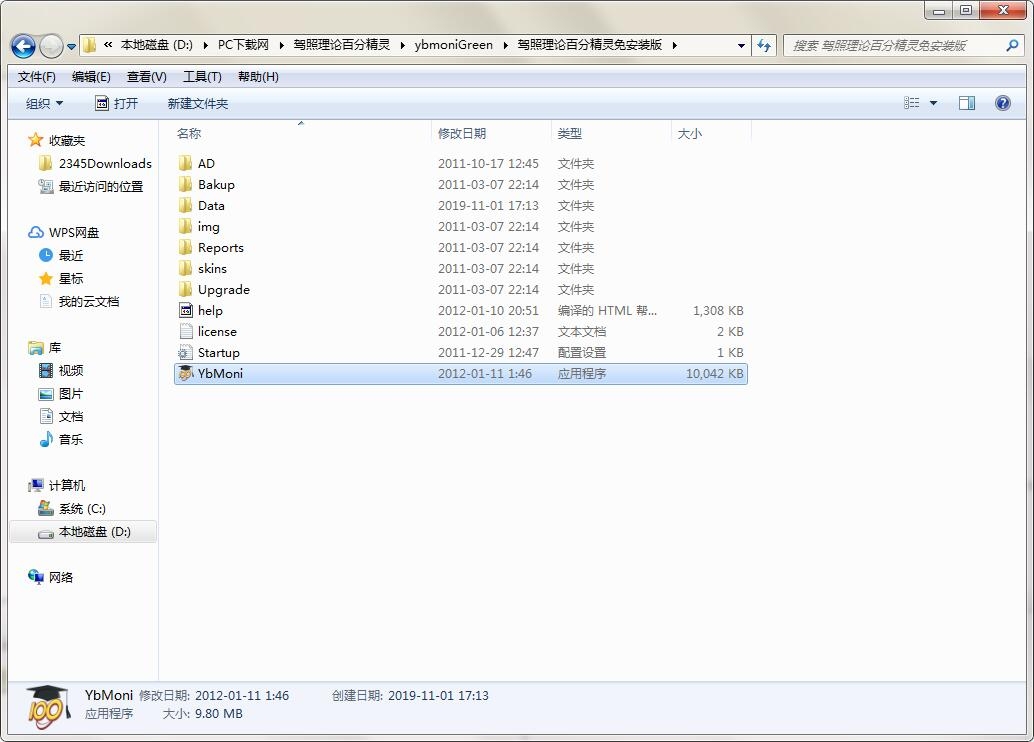1034x742 pixels.
Task: Expand the view options dropdown arrow
Action: click(933, 103)
